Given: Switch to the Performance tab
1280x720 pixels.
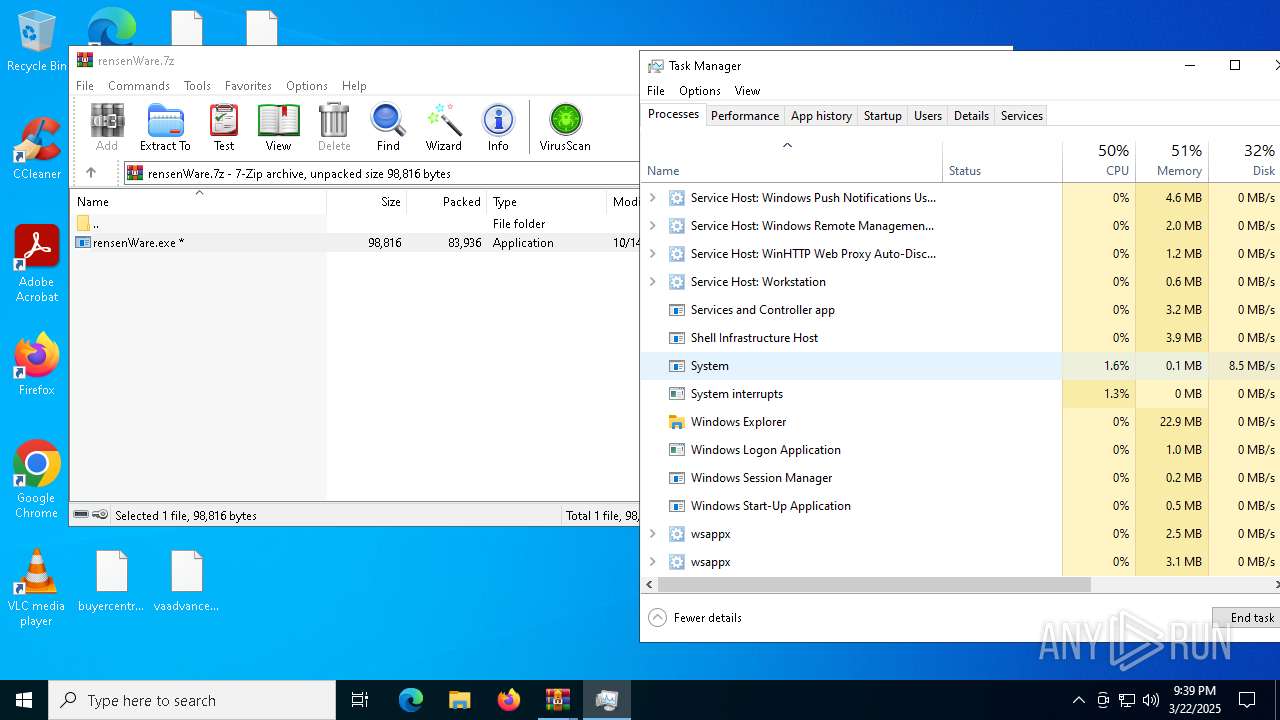Looking at the screenshot, I should pyautogui.click(x=745, y=116).
